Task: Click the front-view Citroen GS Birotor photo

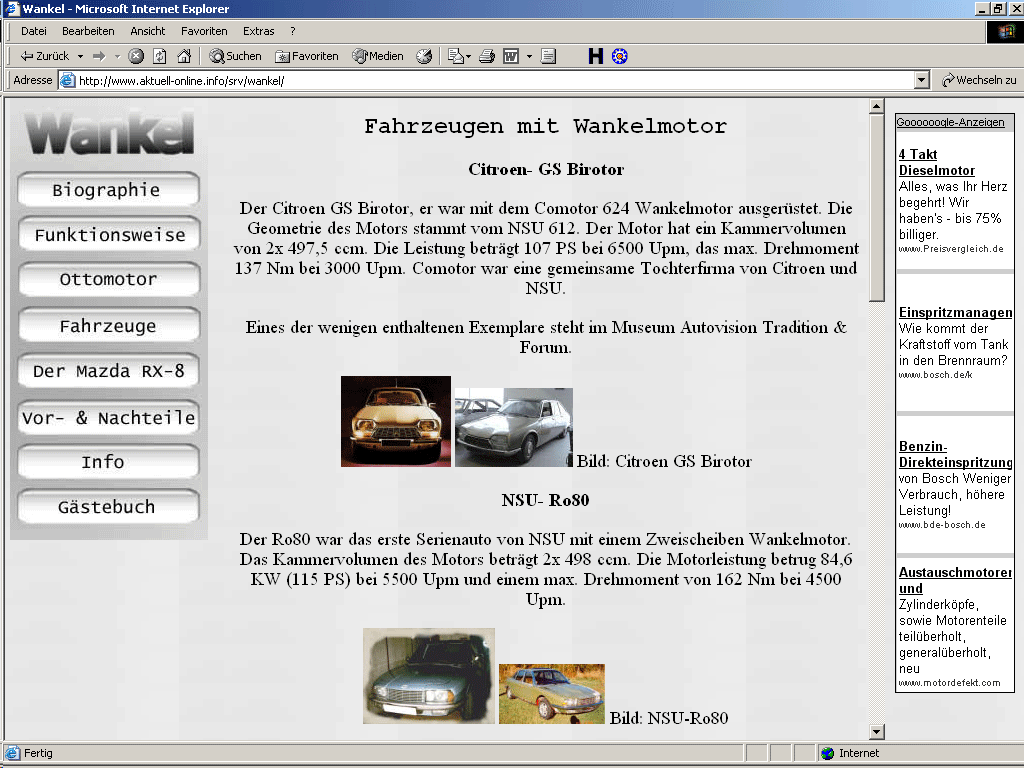Action: point(395,421)
